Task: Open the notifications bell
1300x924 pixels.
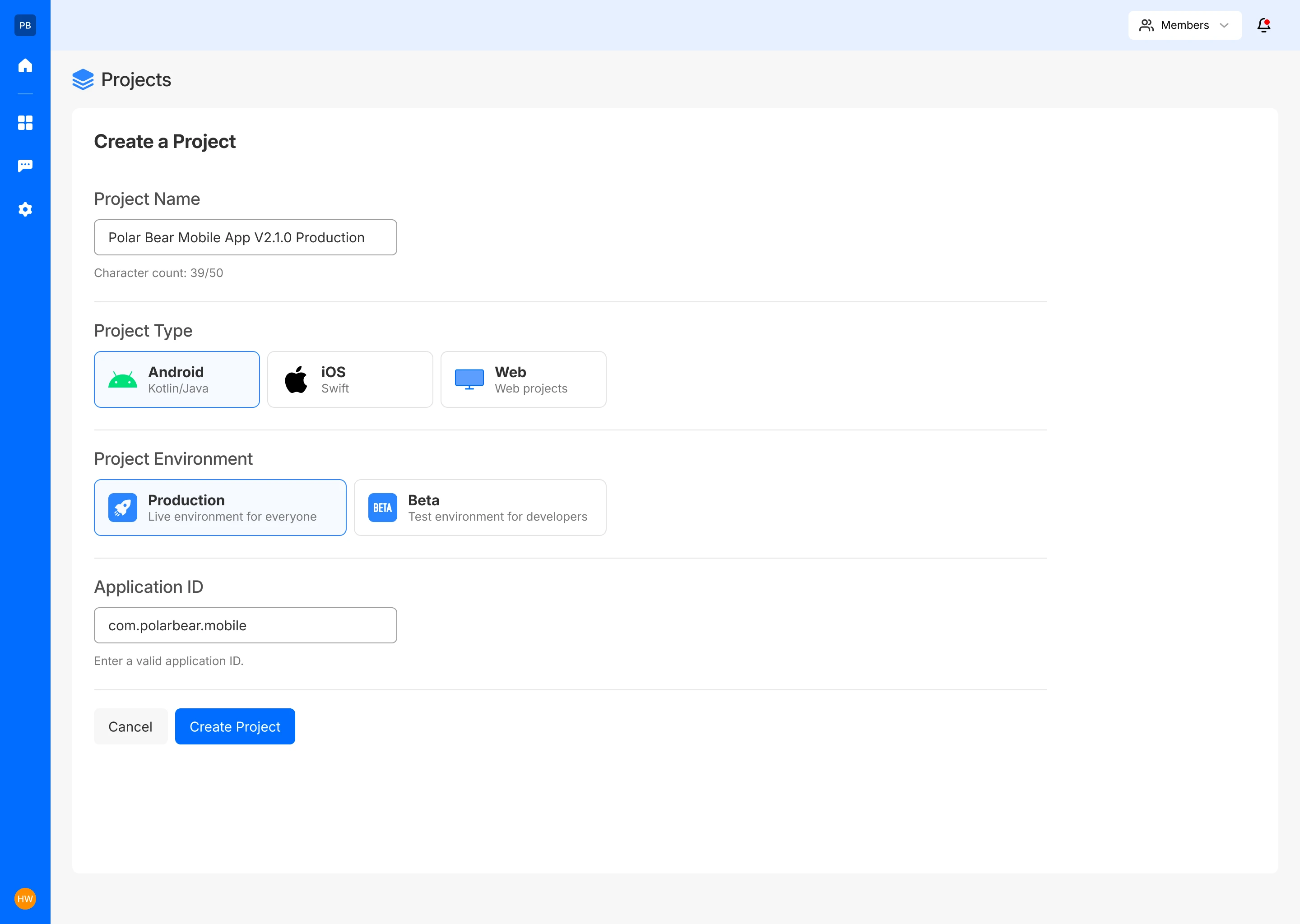Action: (x=1263, y=25)
